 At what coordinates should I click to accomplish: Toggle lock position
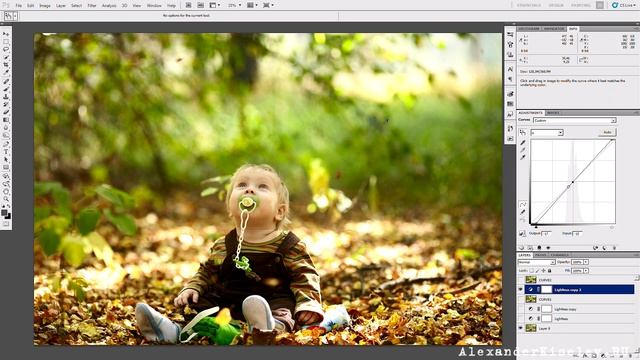coord(543,271)
